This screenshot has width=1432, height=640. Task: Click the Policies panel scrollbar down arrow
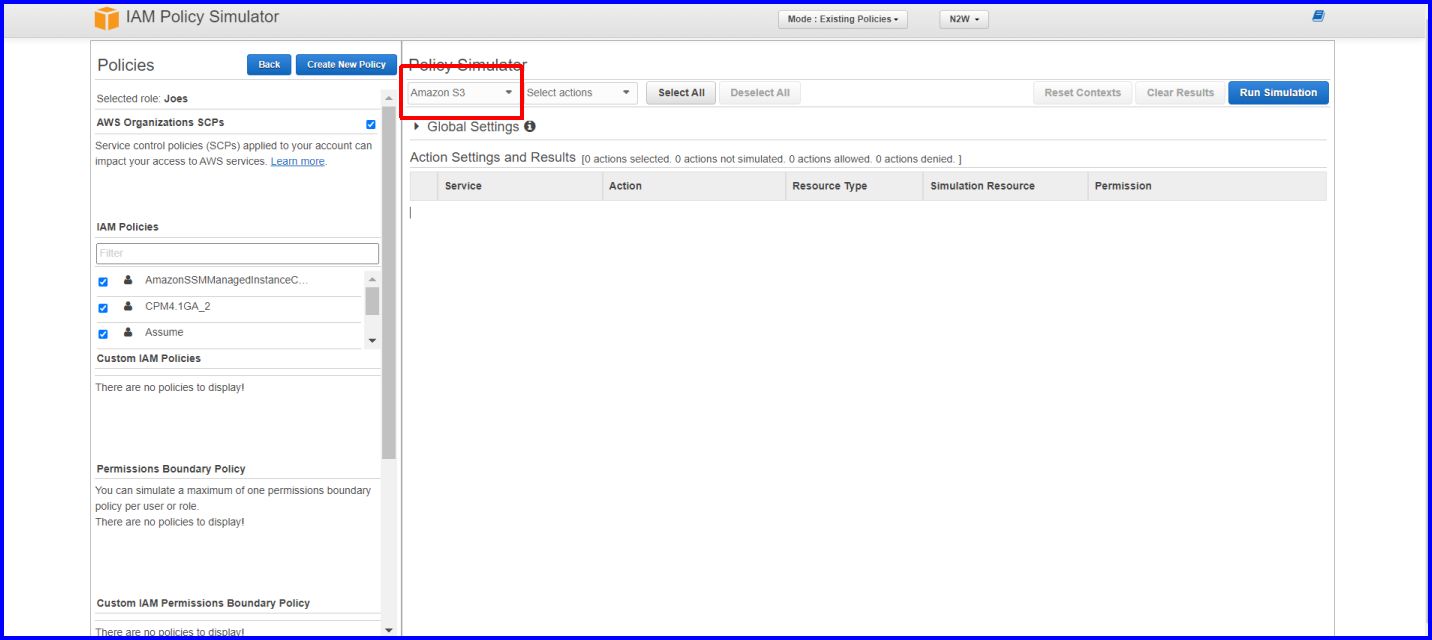389,630
